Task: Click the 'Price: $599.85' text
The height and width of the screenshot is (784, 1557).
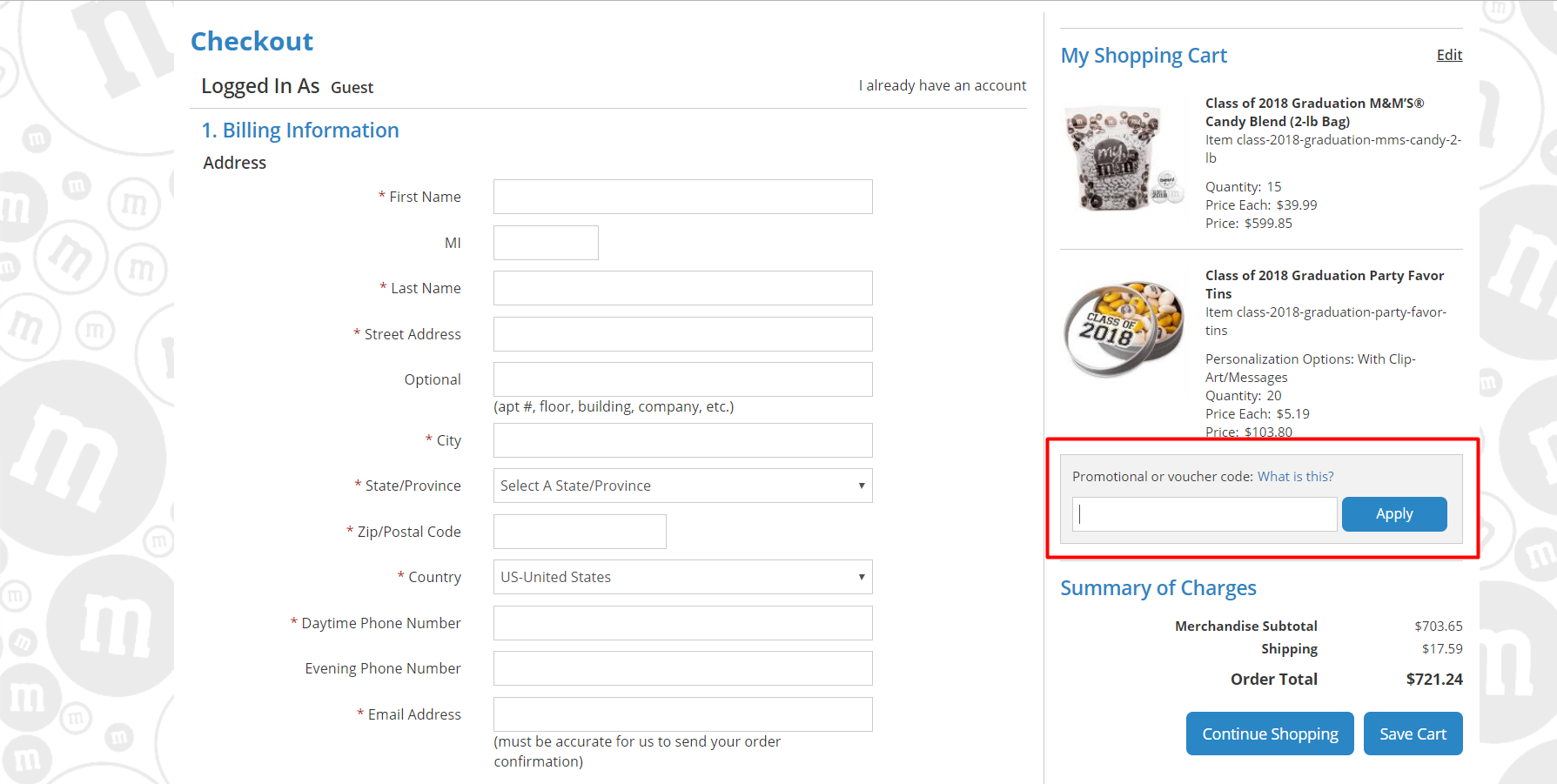Action: 1249,224
